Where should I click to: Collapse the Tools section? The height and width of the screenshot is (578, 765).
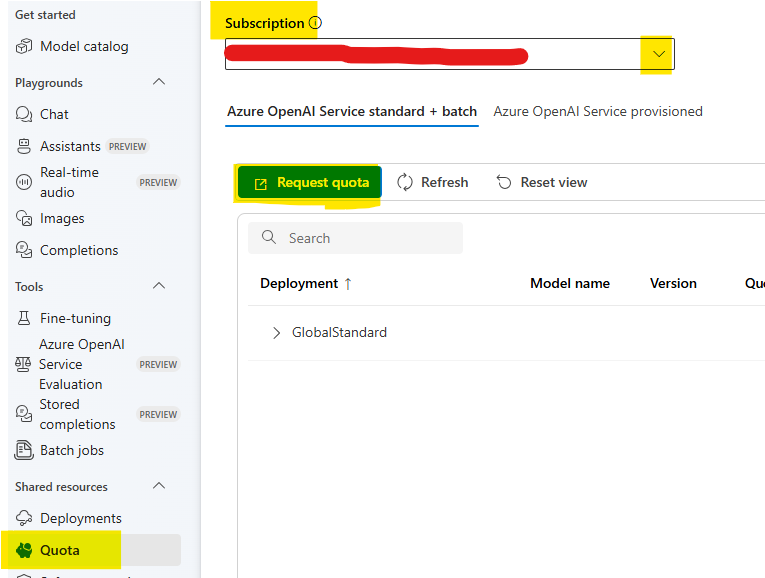tap(159, 286)
